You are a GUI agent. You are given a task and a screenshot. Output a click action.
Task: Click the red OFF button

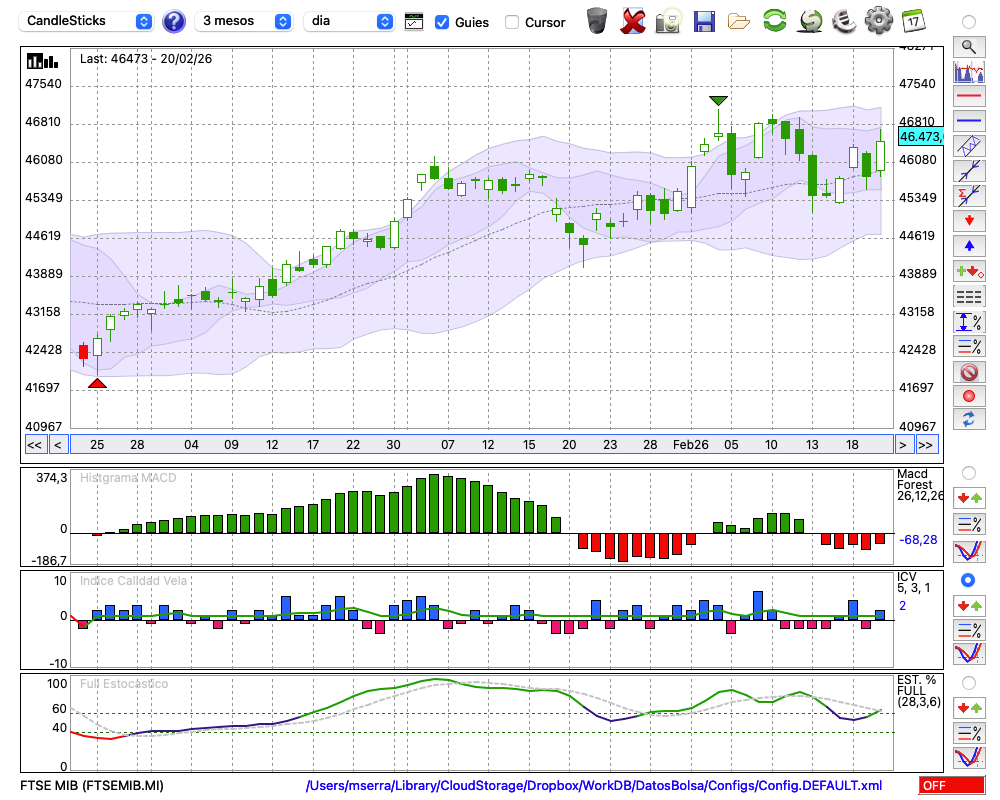click(951, 786)
